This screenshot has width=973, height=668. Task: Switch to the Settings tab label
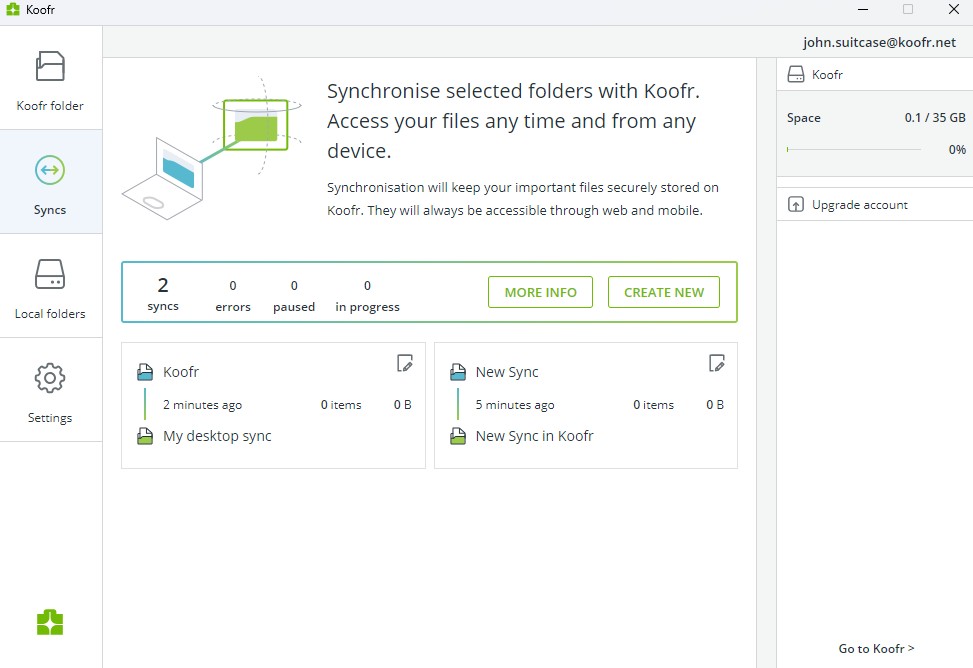(x=50, y=418)
